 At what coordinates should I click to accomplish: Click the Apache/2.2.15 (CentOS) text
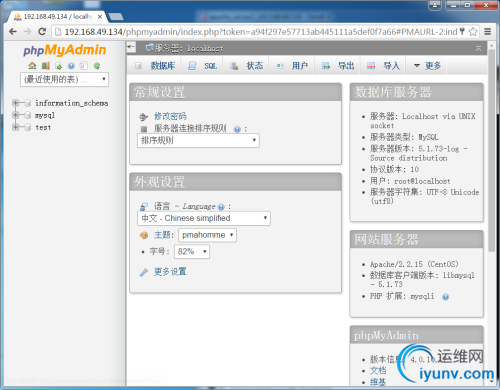click(414, 264)
